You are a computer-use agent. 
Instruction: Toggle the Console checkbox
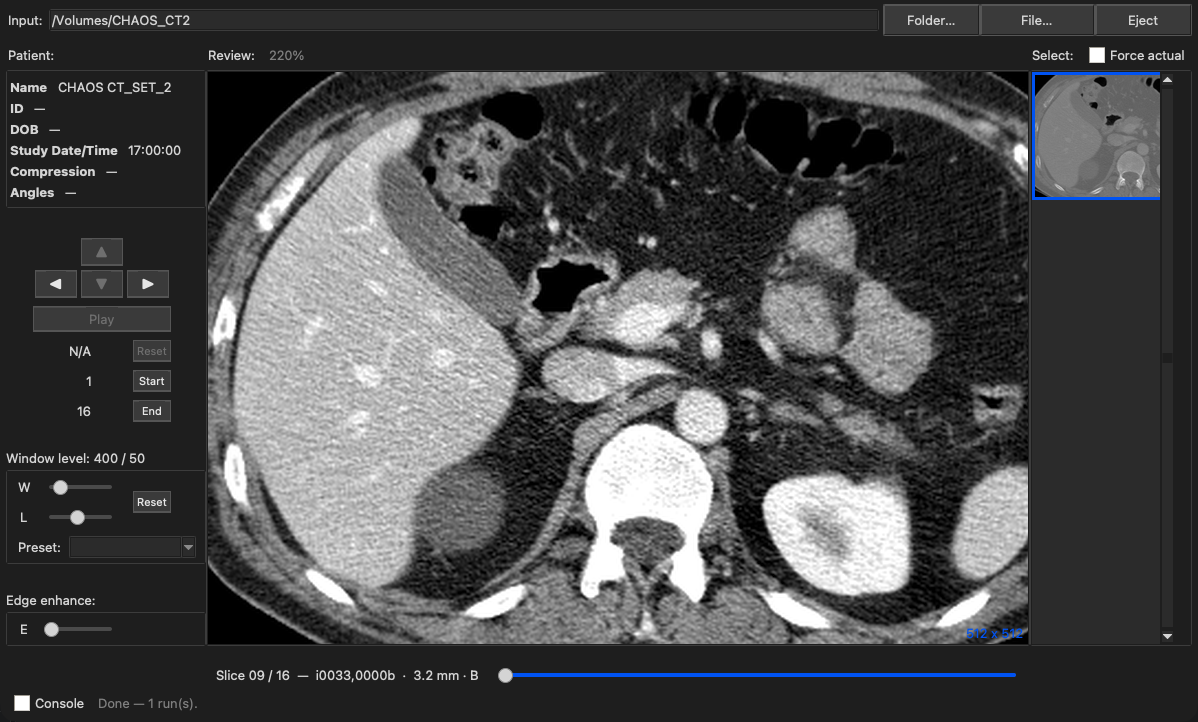(22, 703)
